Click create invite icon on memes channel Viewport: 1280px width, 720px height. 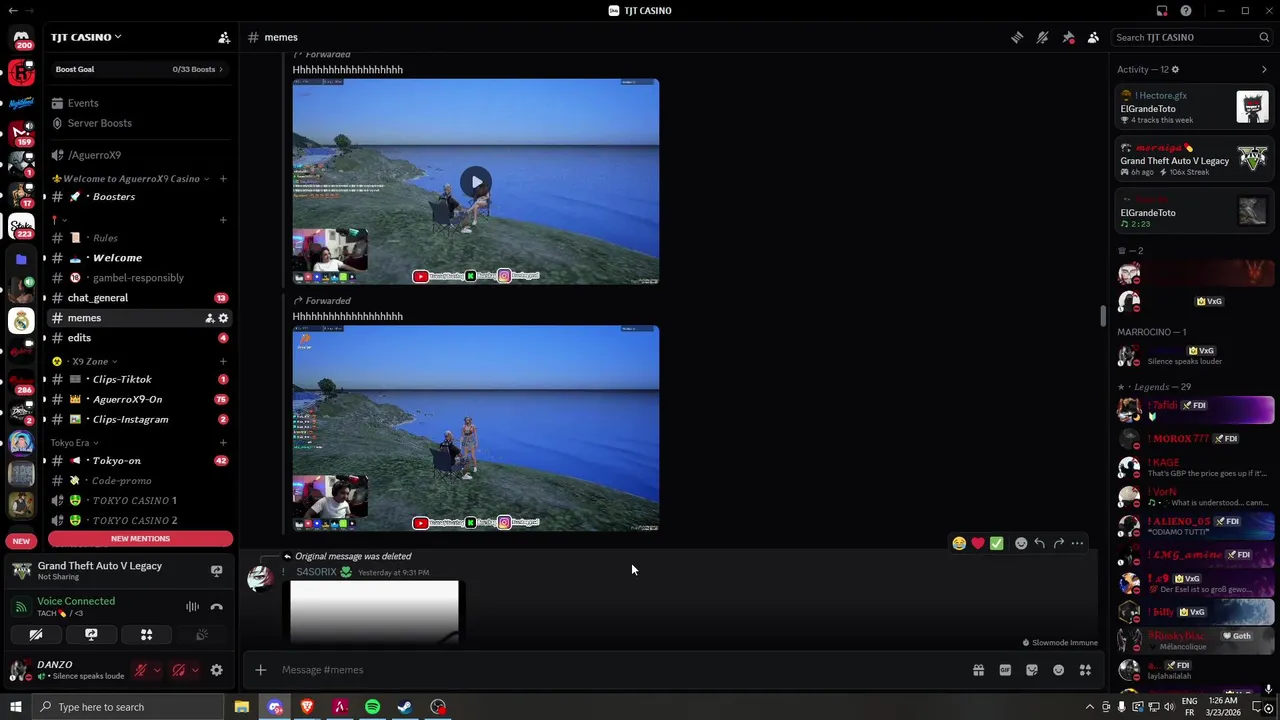(209, 318)
